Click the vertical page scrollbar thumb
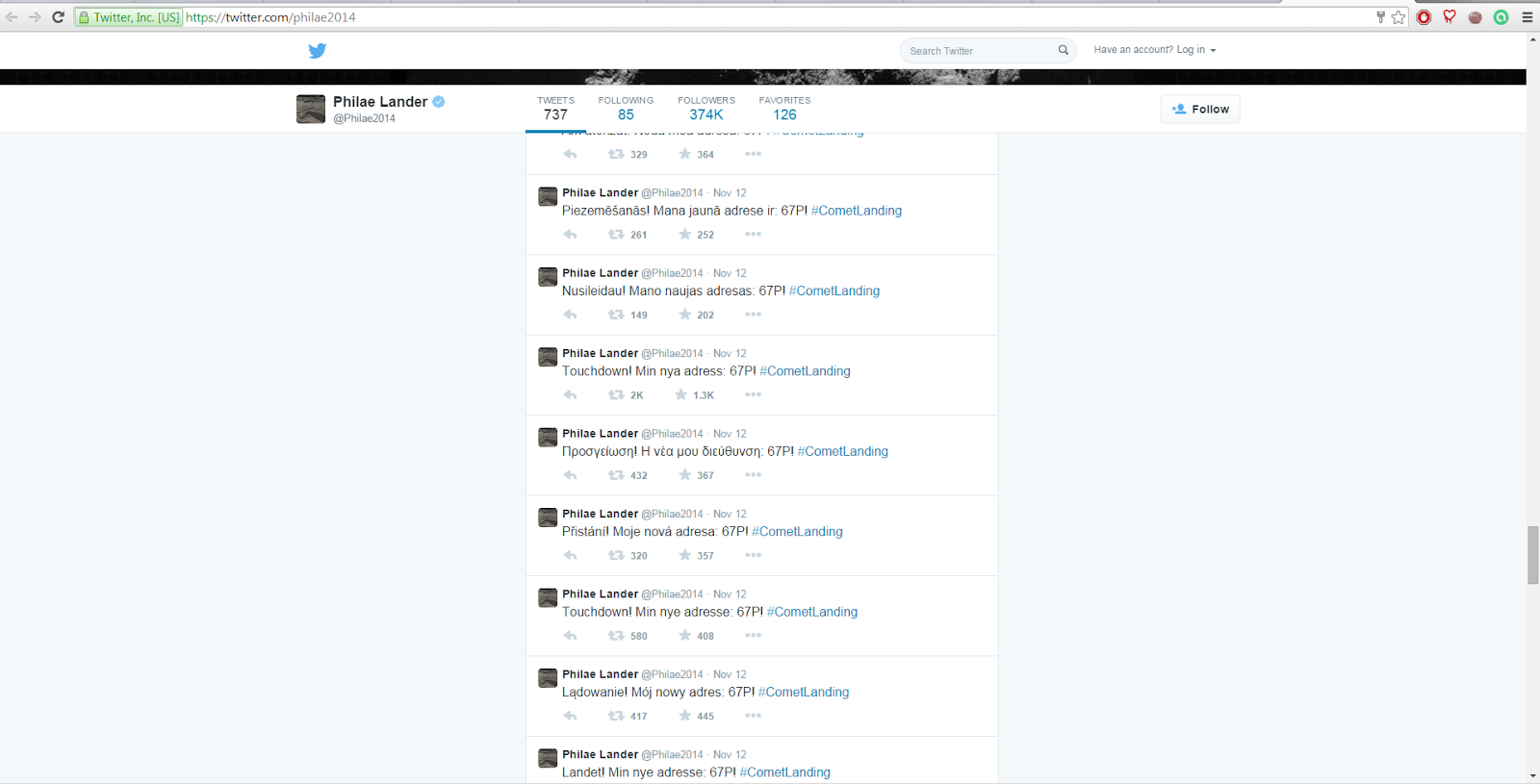The height and width of the screenshot is (784, 1540). [1532, 555]
